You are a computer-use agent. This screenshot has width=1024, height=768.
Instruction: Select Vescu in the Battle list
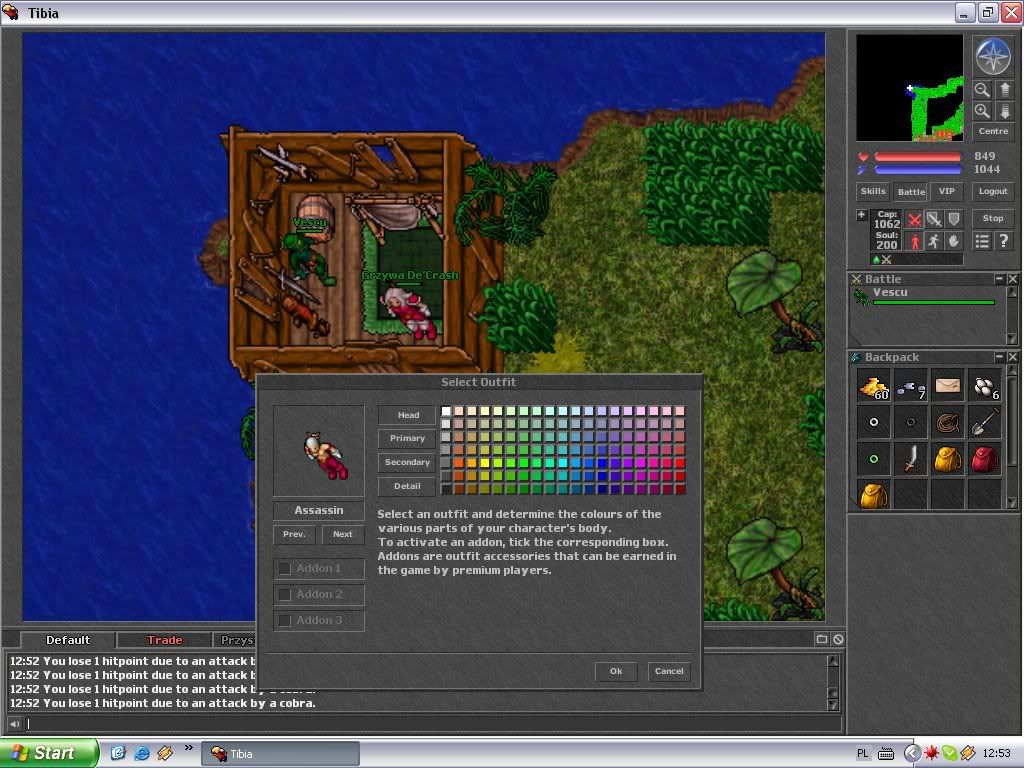coord(924,296)
